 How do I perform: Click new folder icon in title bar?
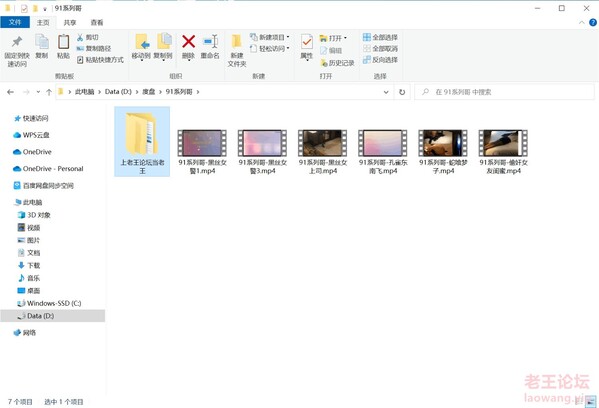(x=35, y=8)
